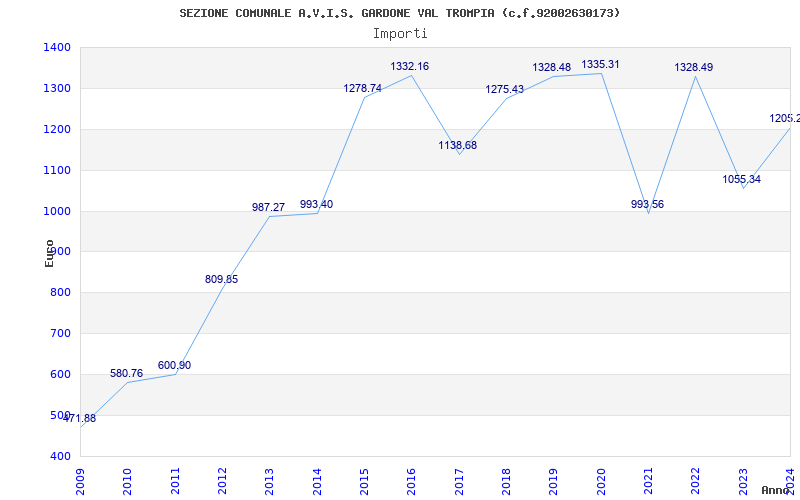Select the 1138.68 data label
Image resolution: width=800 pixels, height=500 pixels.
(458, 145)
